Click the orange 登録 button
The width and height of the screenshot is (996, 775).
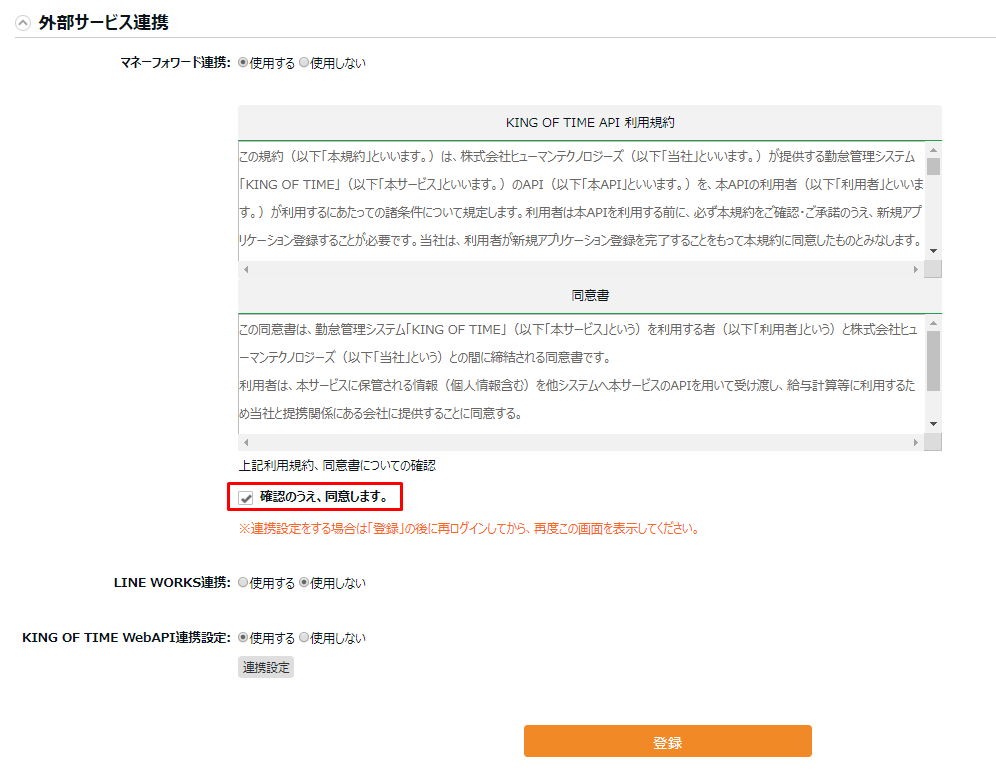pos(668,741)
